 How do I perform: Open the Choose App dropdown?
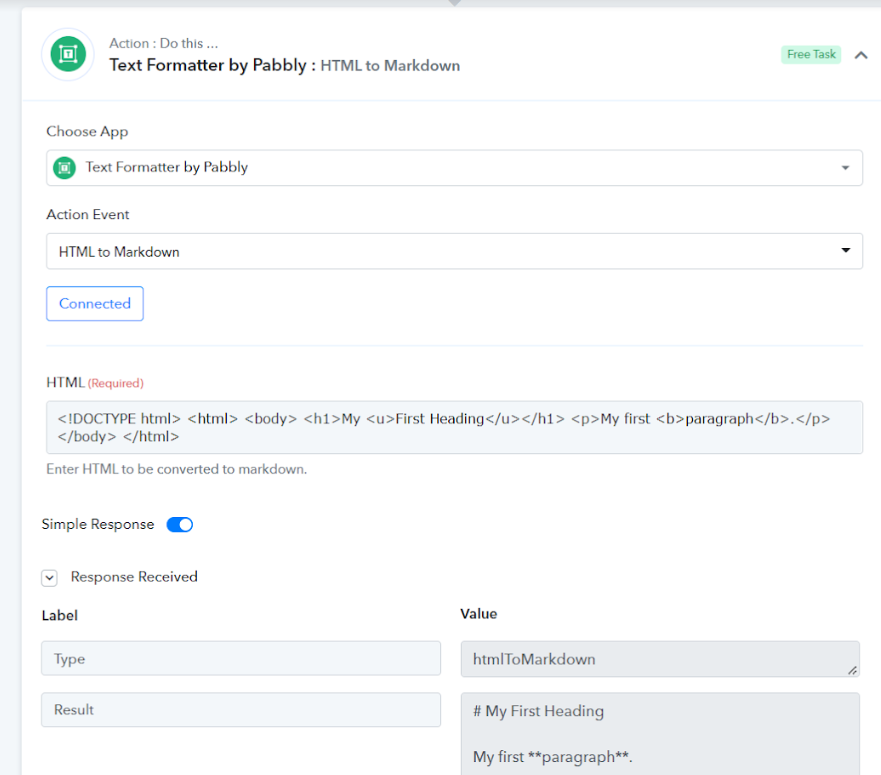coord(454,167)
